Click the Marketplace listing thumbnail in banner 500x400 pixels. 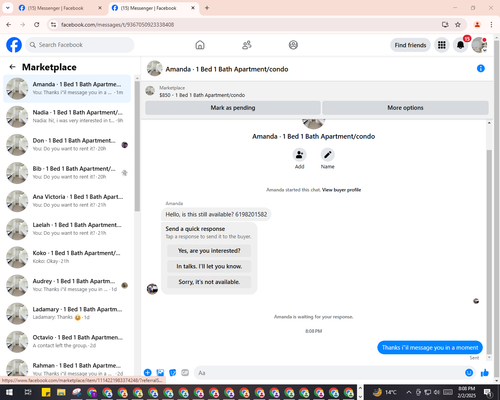point(150,91)
